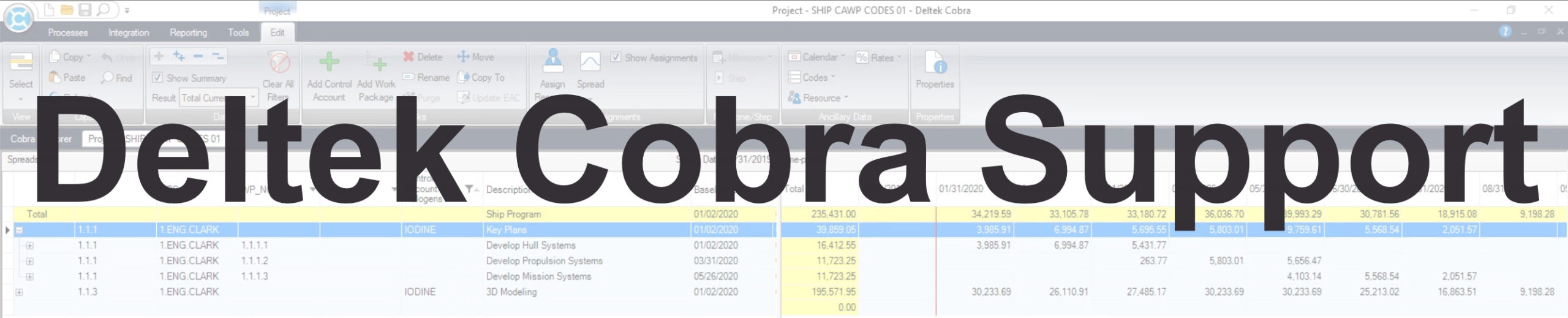Create a new file from quick access toolbar

tap(48, 10)
